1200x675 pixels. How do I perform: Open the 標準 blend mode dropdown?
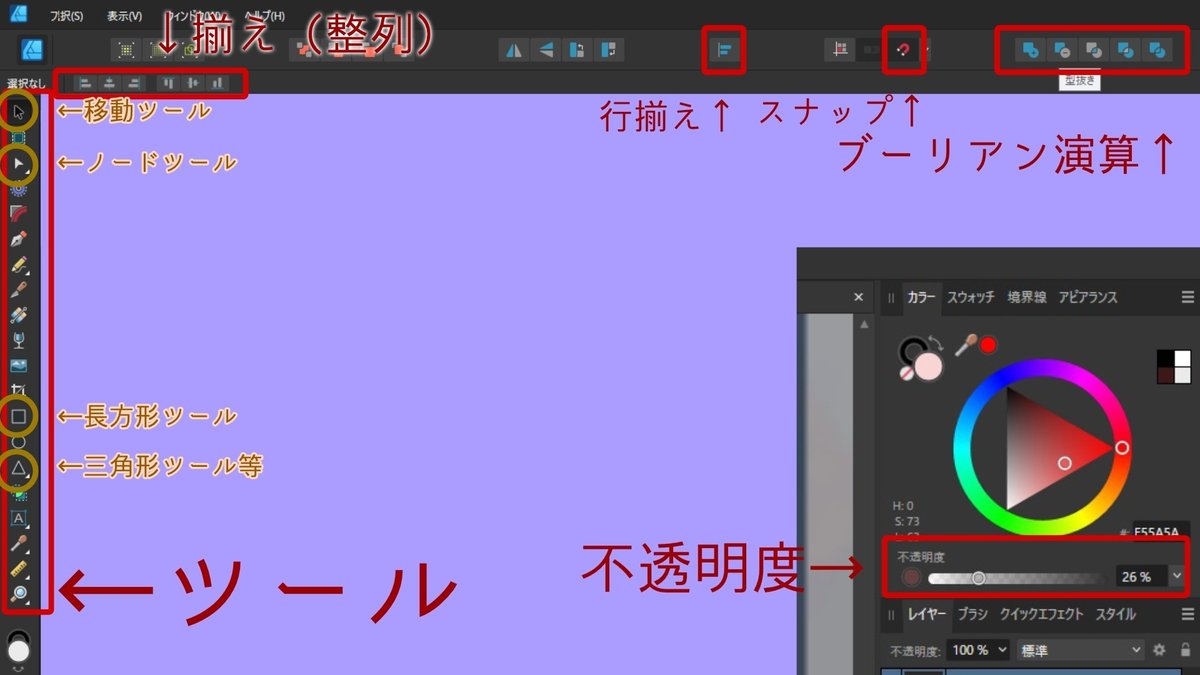coord(1080,650)
